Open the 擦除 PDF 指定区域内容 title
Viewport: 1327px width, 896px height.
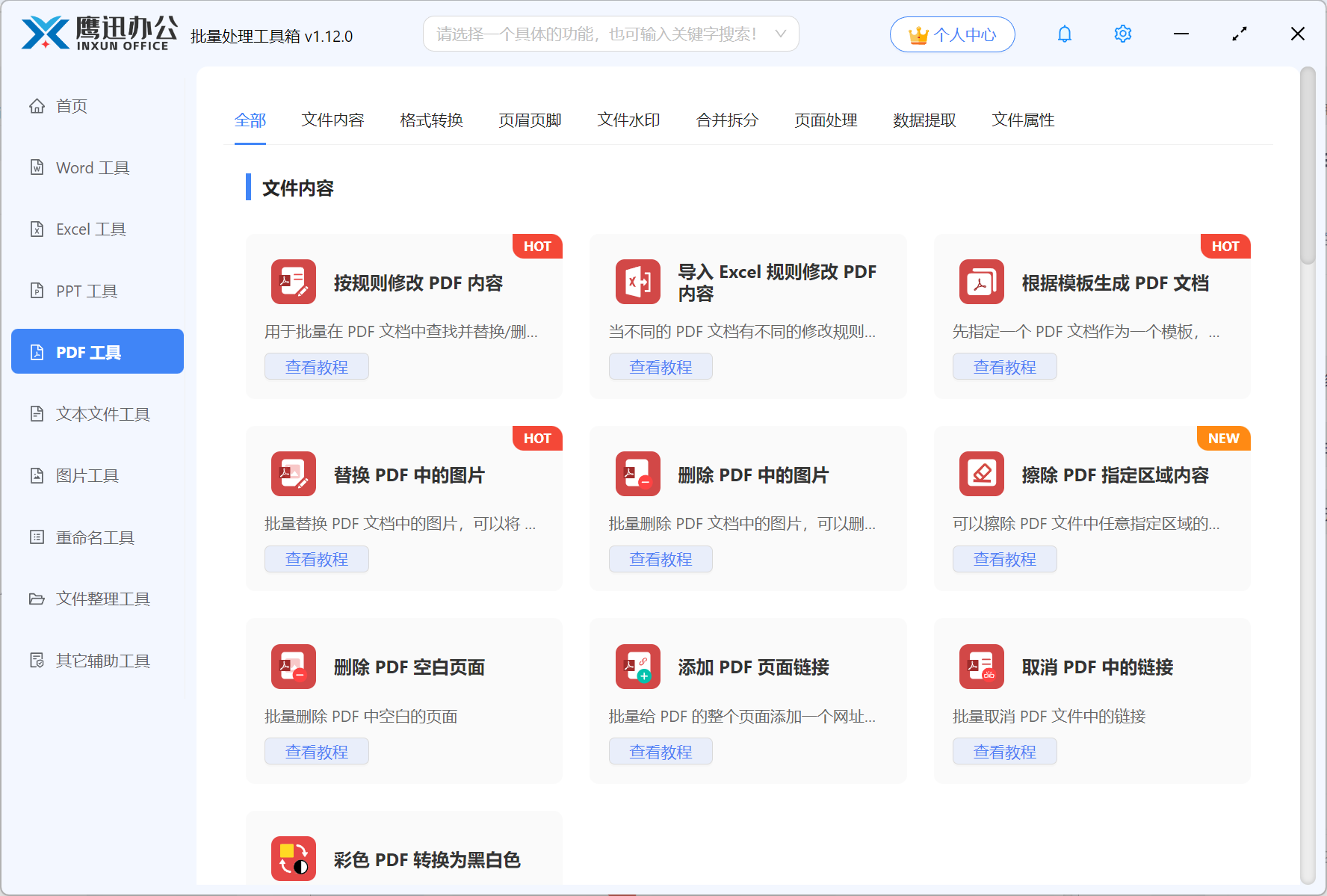pos(1116,475)
